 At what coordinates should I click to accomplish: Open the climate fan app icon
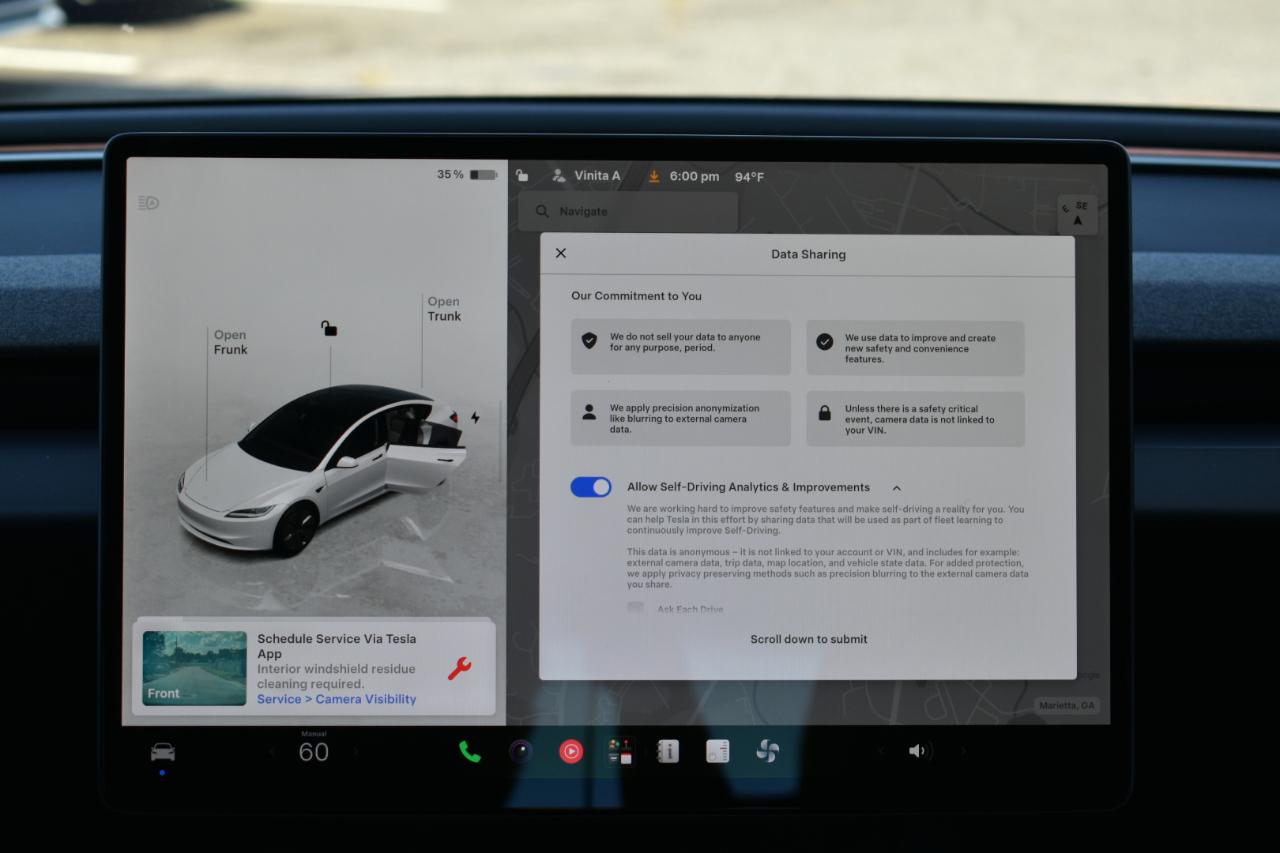point(767,751)
